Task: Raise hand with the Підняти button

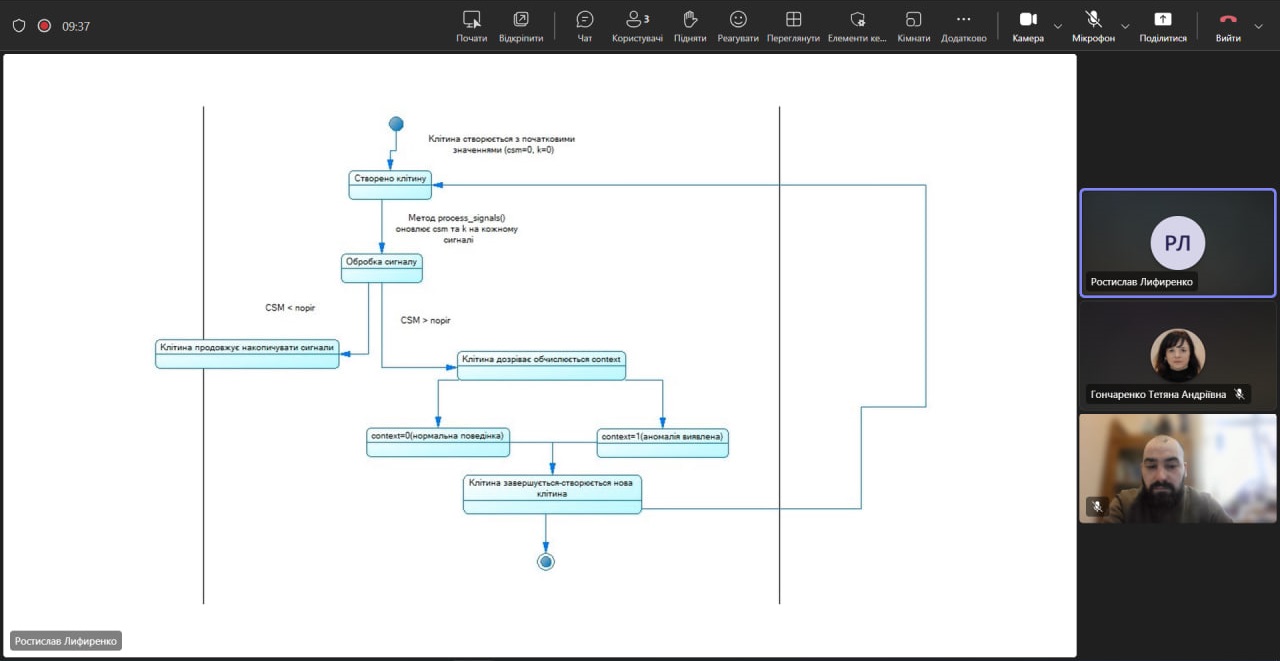Action: tap(690, 26)
